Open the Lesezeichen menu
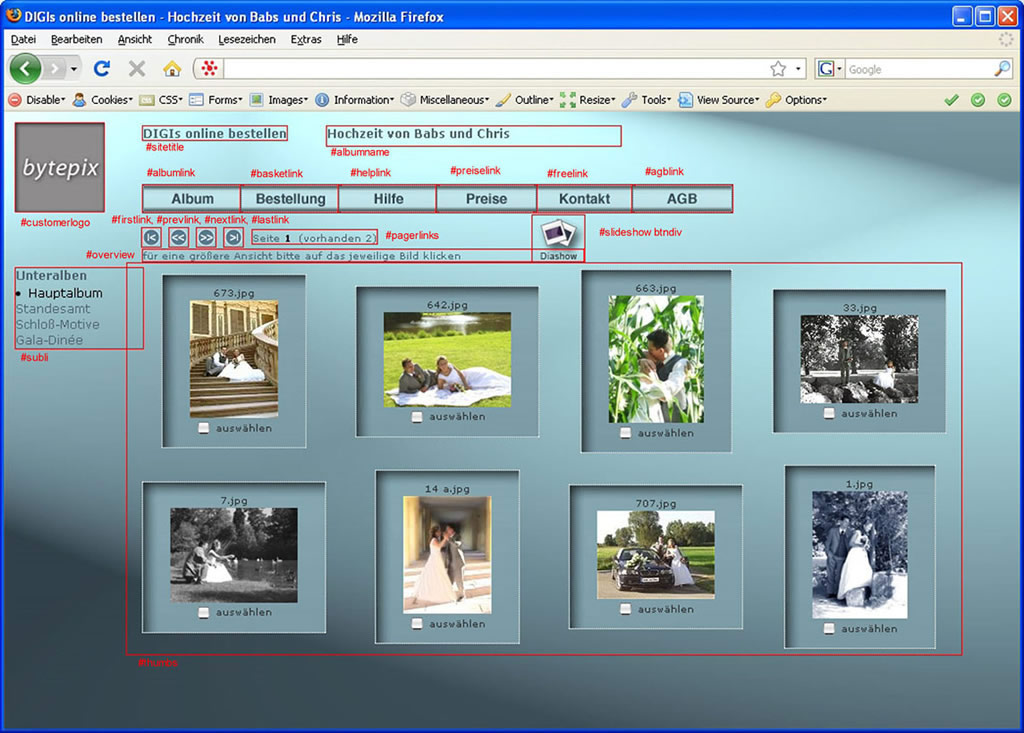 247,39
